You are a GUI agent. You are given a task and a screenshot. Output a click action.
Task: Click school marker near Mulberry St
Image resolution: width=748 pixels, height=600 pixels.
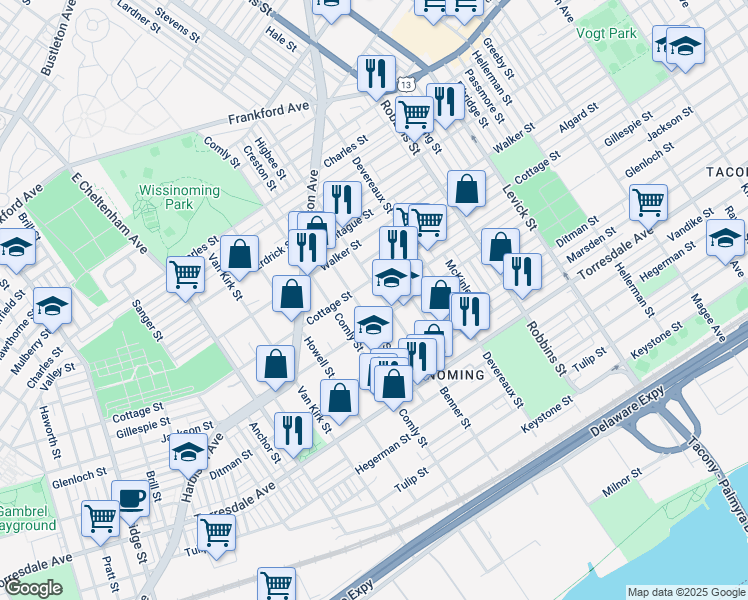tap(52, 305)
